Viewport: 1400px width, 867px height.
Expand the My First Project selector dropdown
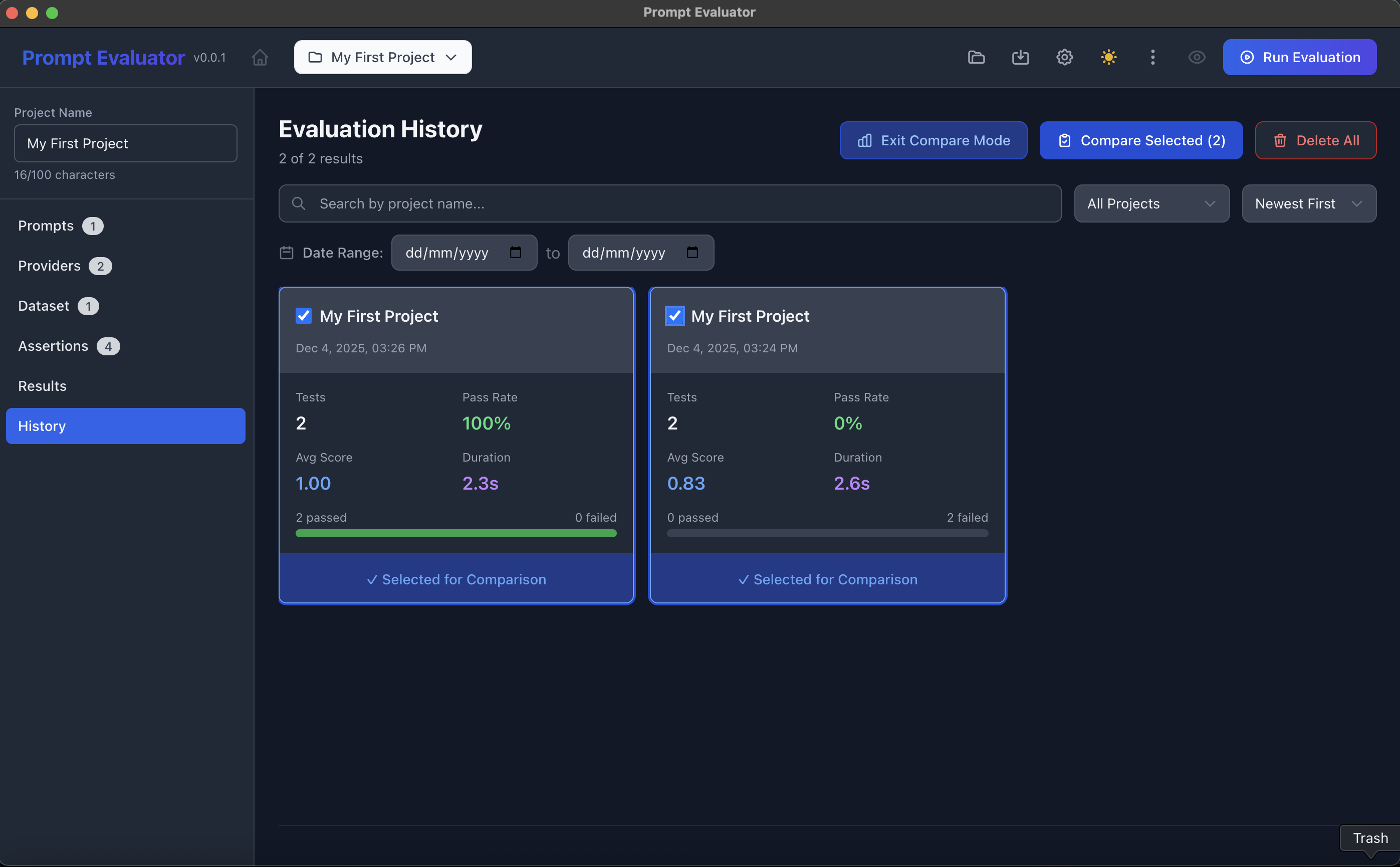pyautogui.click(x=382, y=57)
